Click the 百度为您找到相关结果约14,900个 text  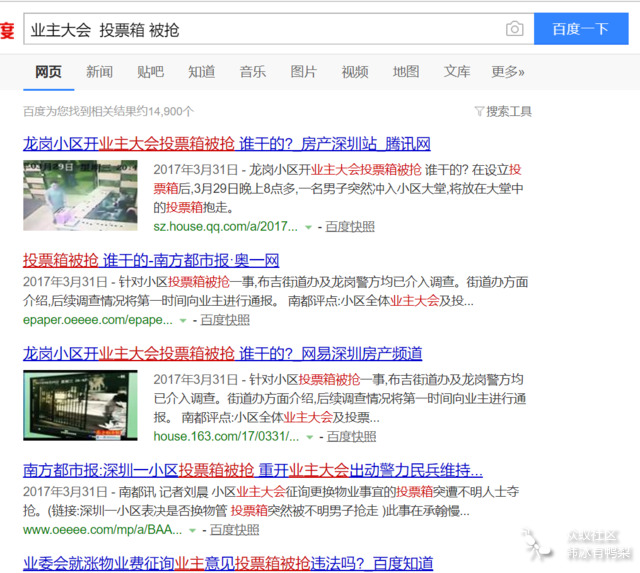coord(109,111)
